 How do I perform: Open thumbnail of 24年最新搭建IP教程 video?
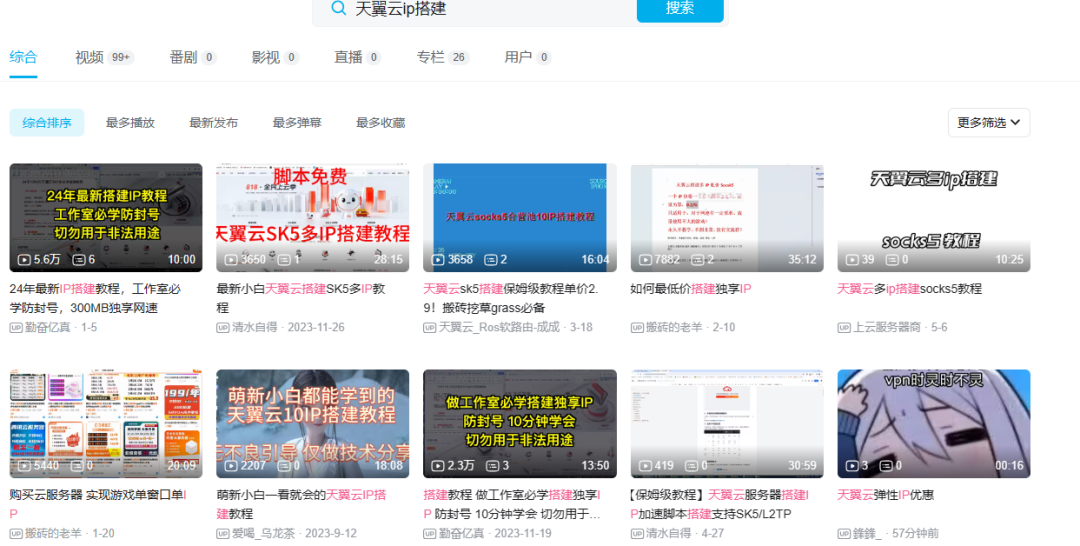(106, 218)
